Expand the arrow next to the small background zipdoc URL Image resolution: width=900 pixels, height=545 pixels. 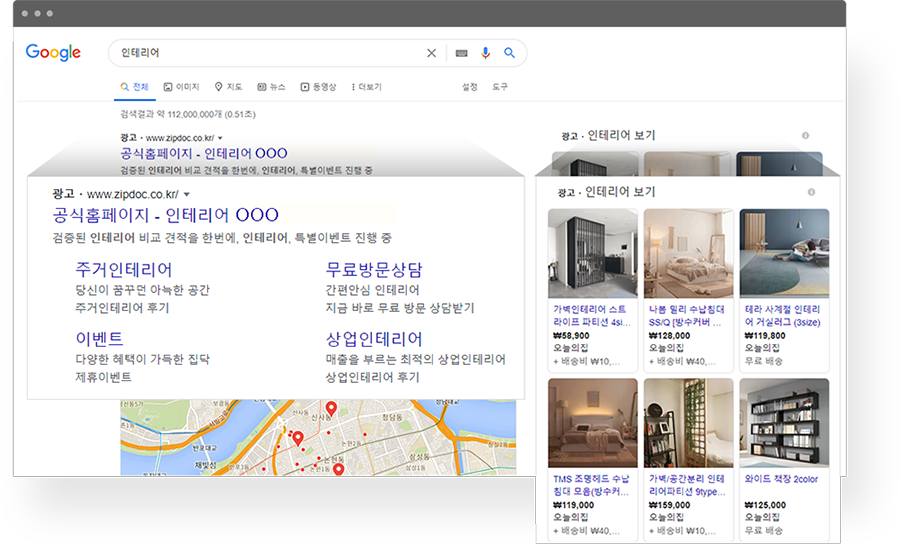click(x=220, y=138)
